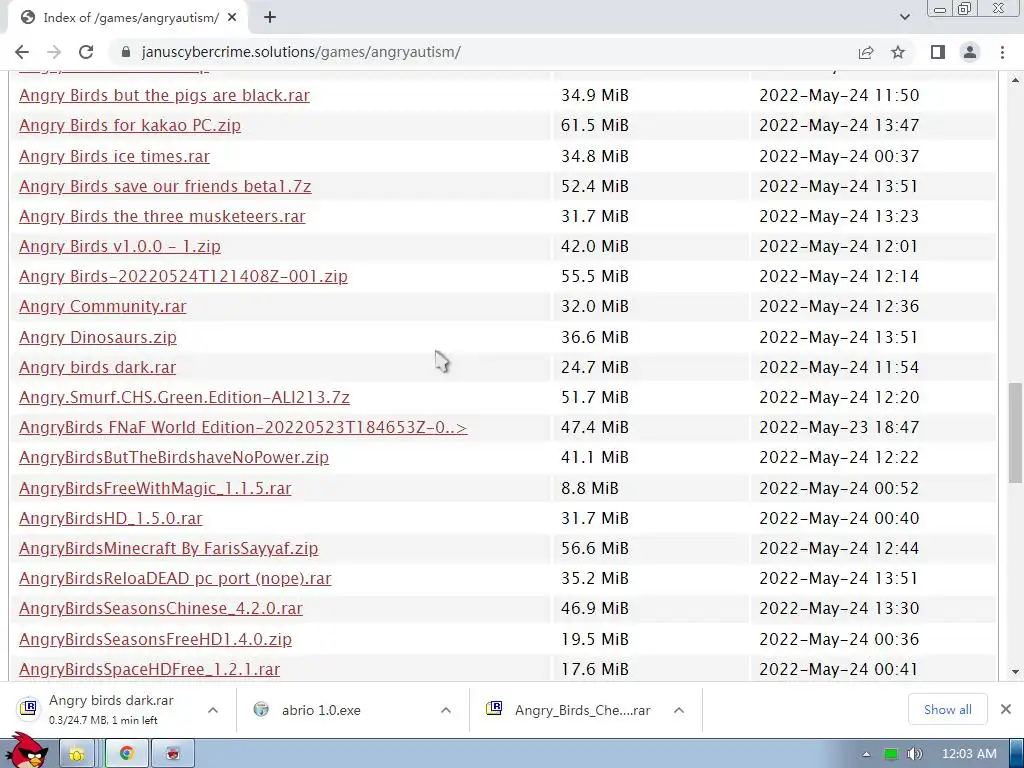The height and width of the screenshot is (768, 1024).
Task: Open Angry Dinosaurs.zip link
Action: pos(98,338)
